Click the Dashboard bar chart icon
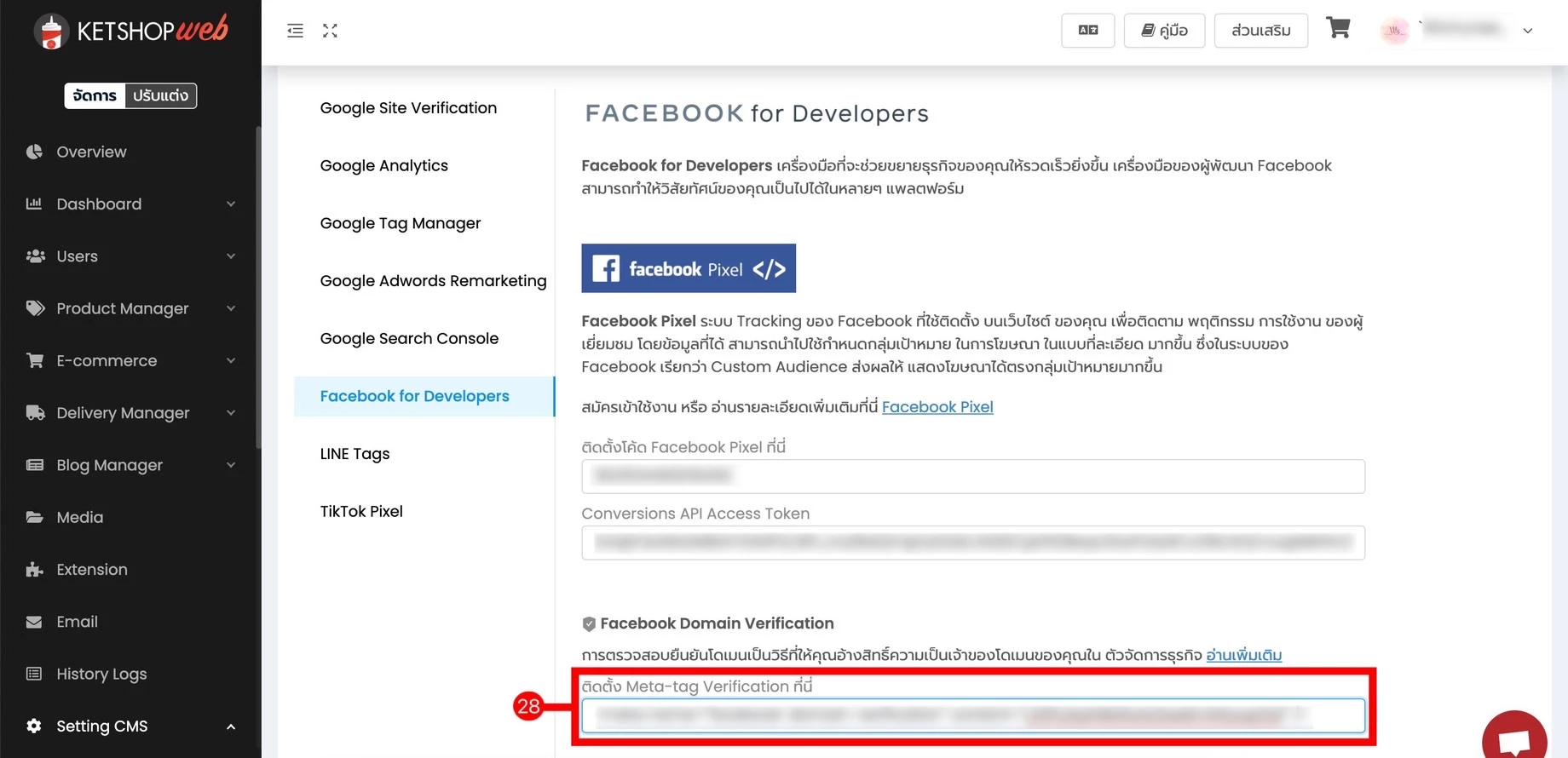Image resolution: width=1568 pixels, height=758 pixels. tap(34, 204)
